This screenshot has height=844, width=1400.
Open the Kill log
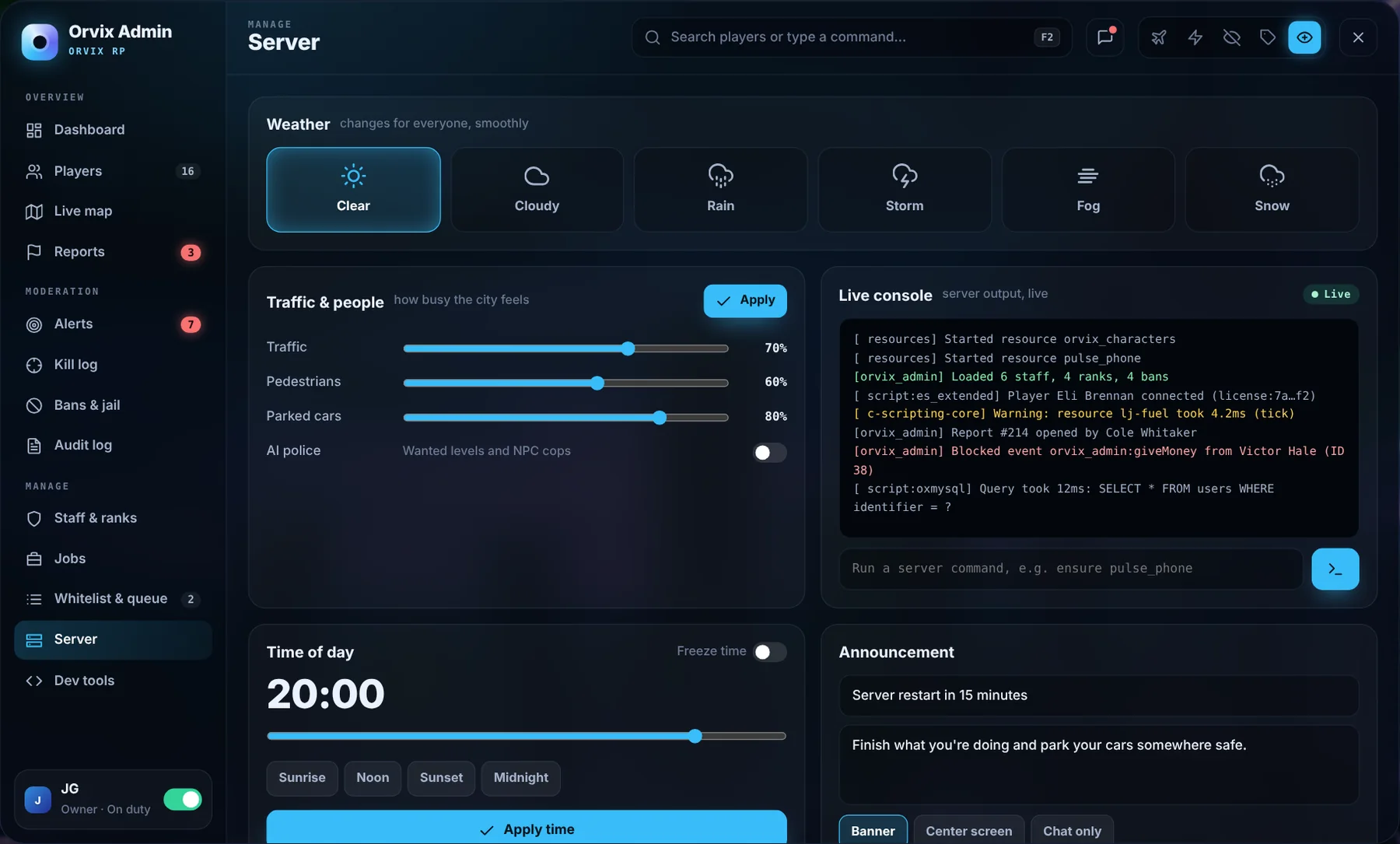click(113, 365)
